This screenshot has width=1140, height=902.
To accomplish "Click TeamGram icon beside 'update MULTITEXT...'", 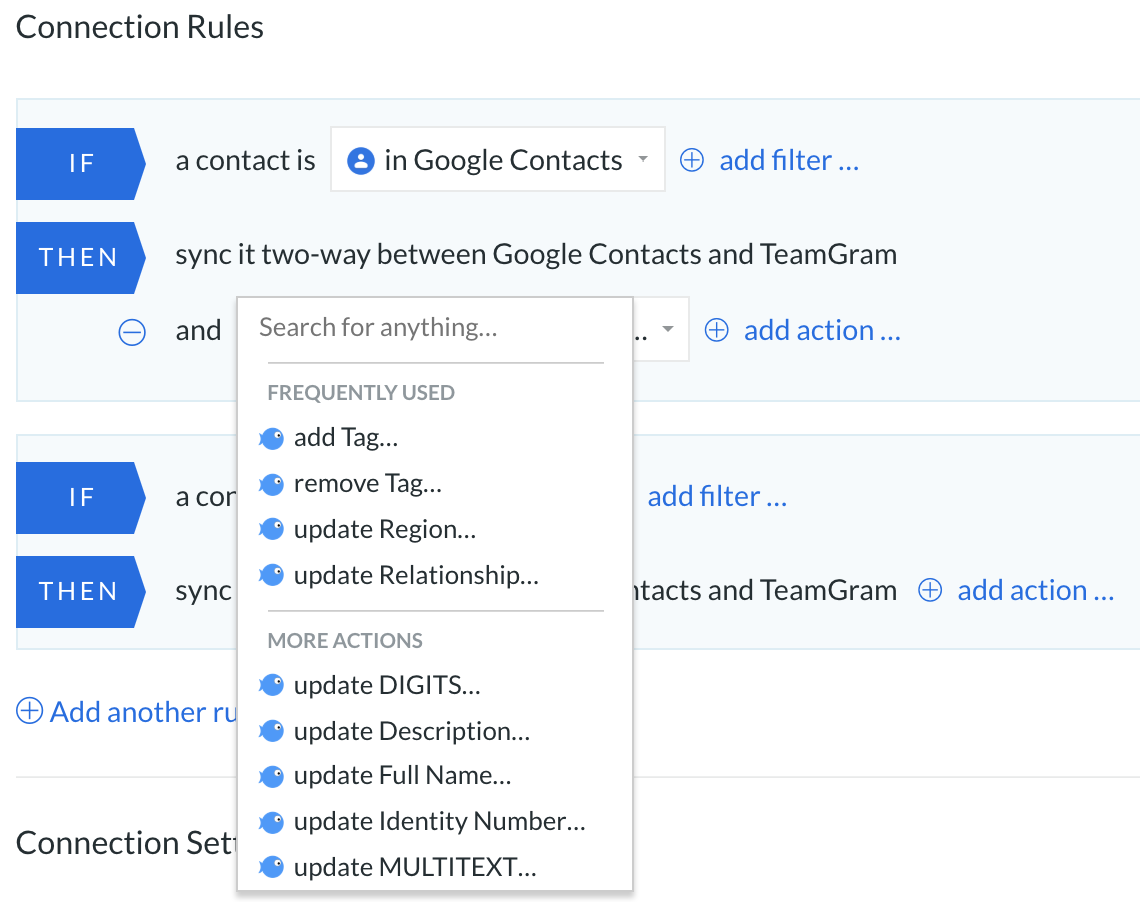I will [271, 867].
